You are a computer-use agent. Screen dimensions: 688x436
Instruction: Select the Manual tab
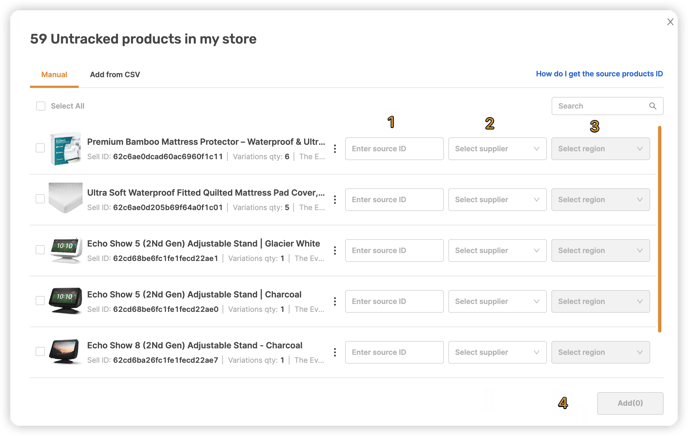tap(54, 75)
